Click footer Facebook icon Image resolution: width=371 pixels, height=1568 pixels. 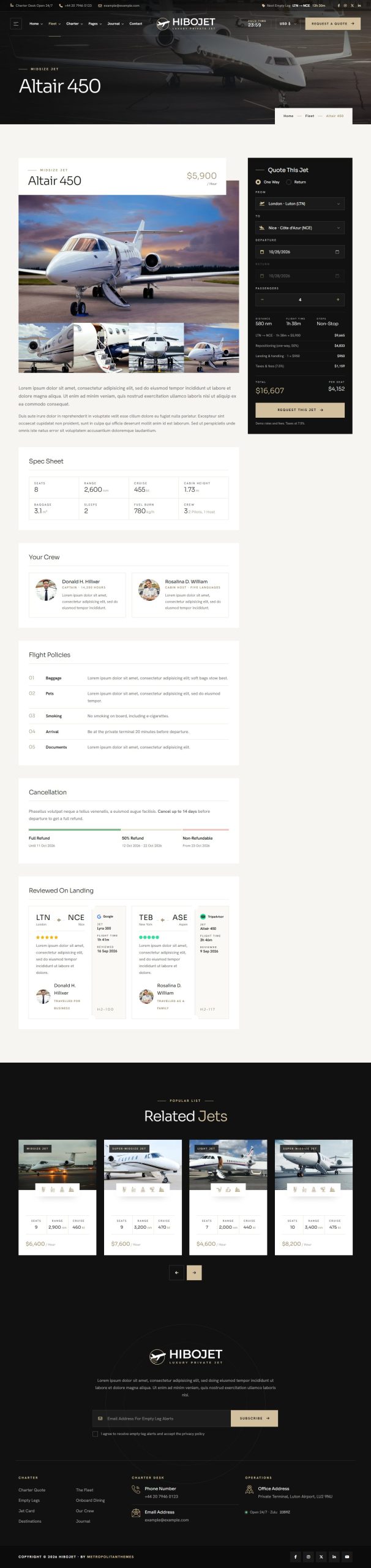[295, 1556]
